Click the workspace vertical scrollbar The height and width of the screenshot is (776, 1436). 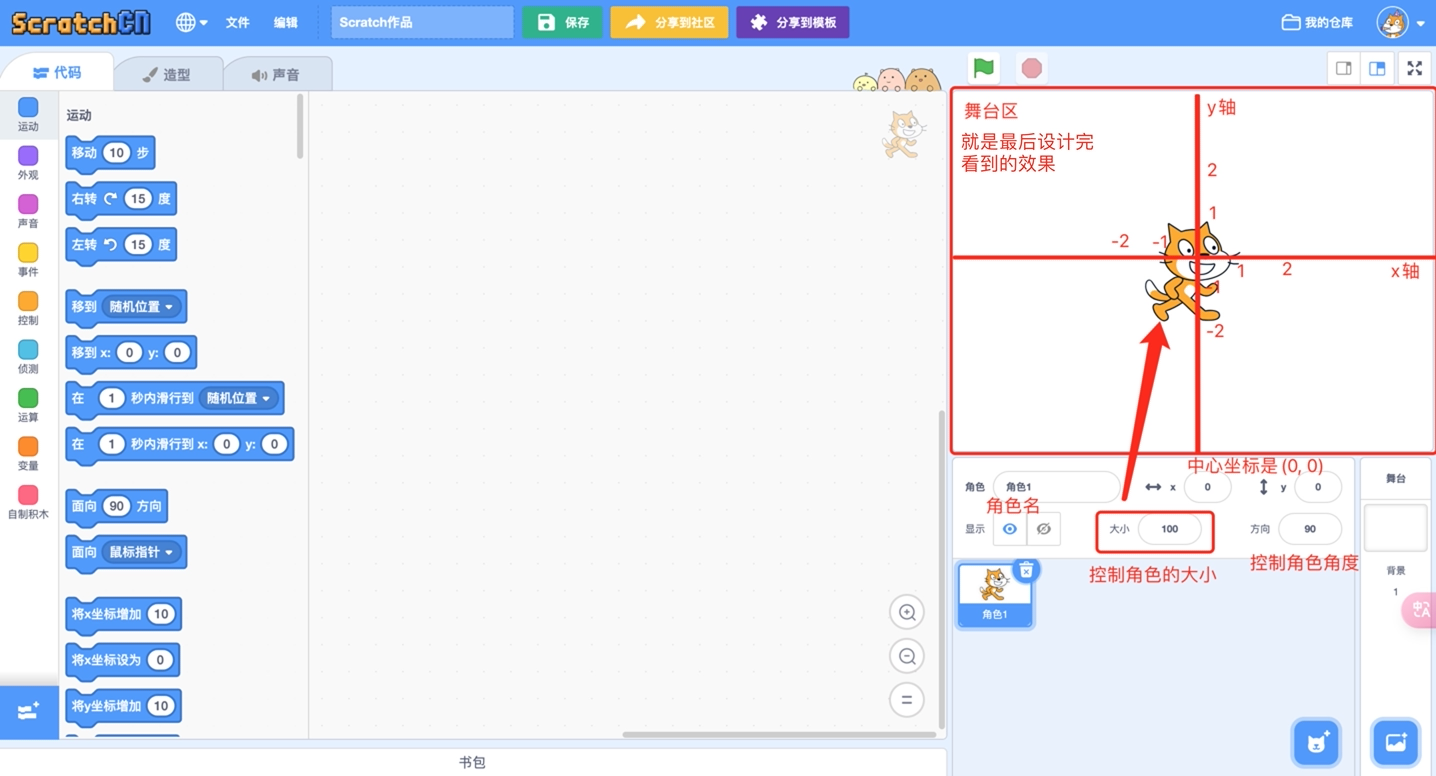tap(940, 568)
